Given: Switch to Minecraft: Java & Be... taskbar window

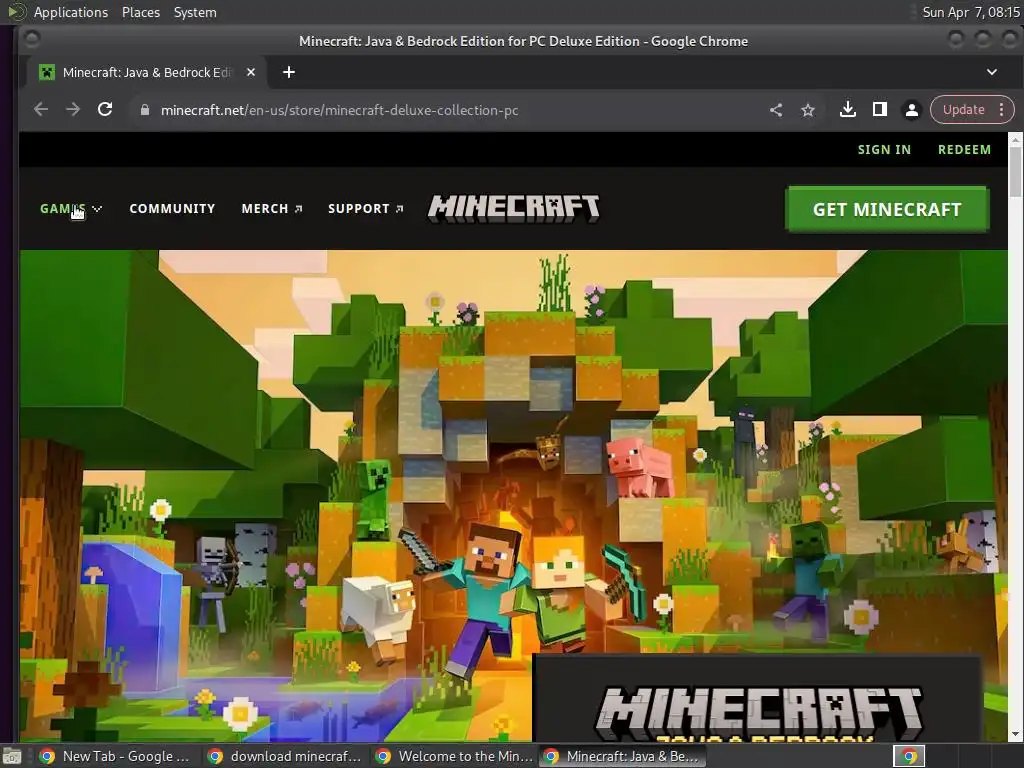Looking at the screenshot, I should (620, 756).
